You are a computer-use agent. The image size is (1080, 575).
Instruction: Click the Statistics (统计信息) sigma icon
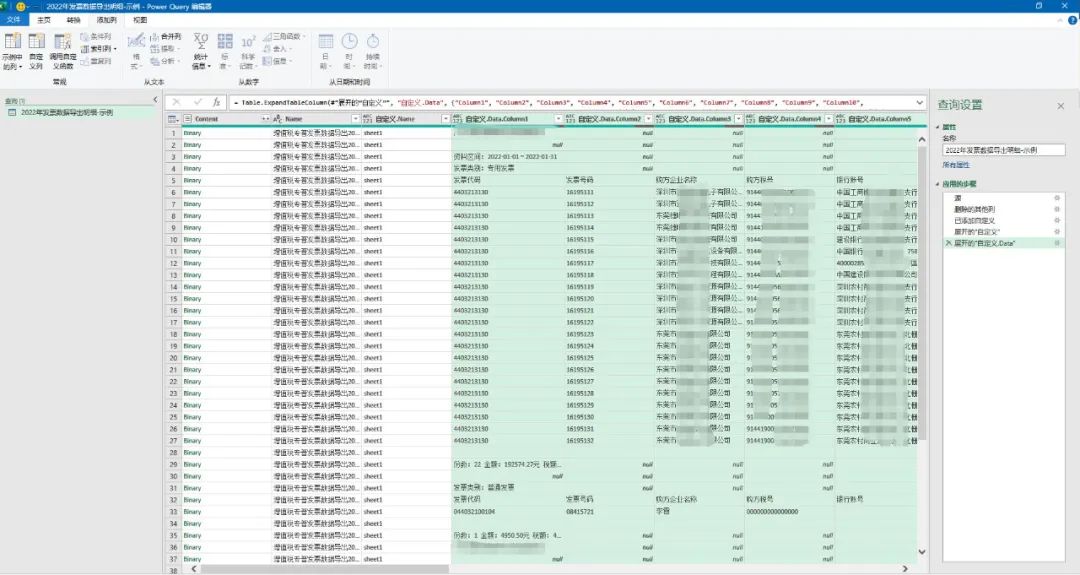coord(200,41)
